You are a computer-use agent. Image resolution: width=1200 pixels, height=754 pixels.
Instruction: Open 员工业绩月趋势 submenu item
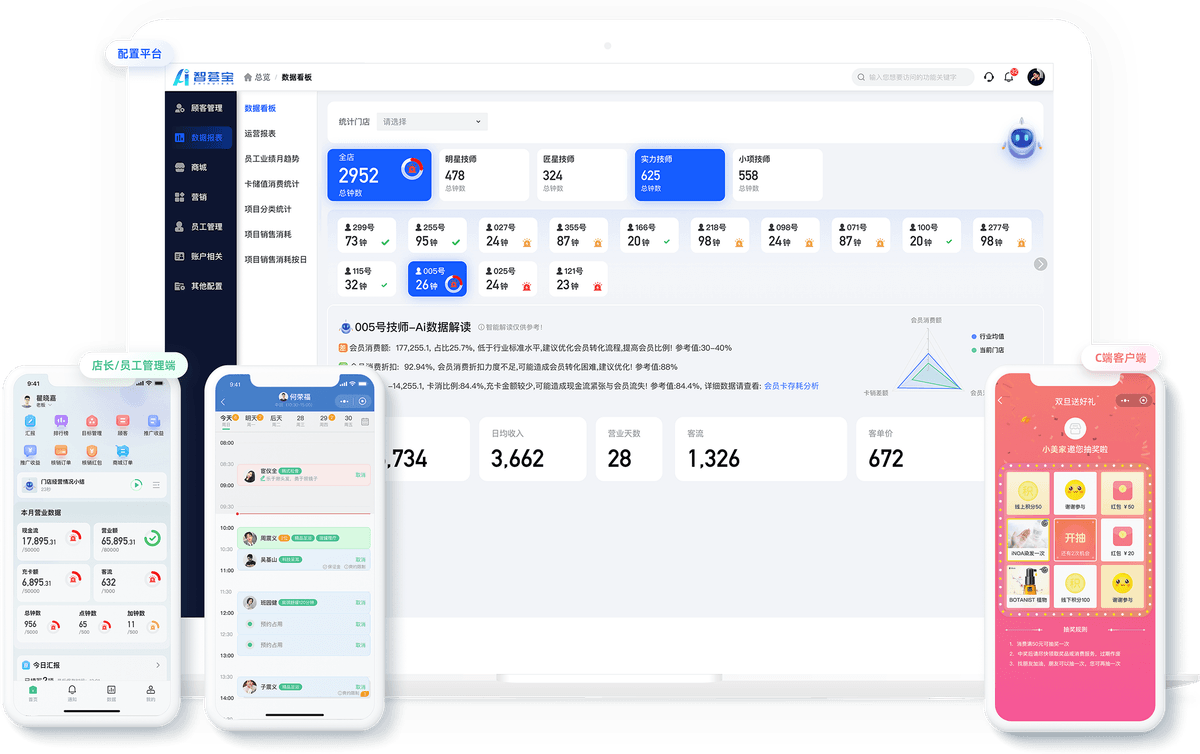tap(272, 159)
